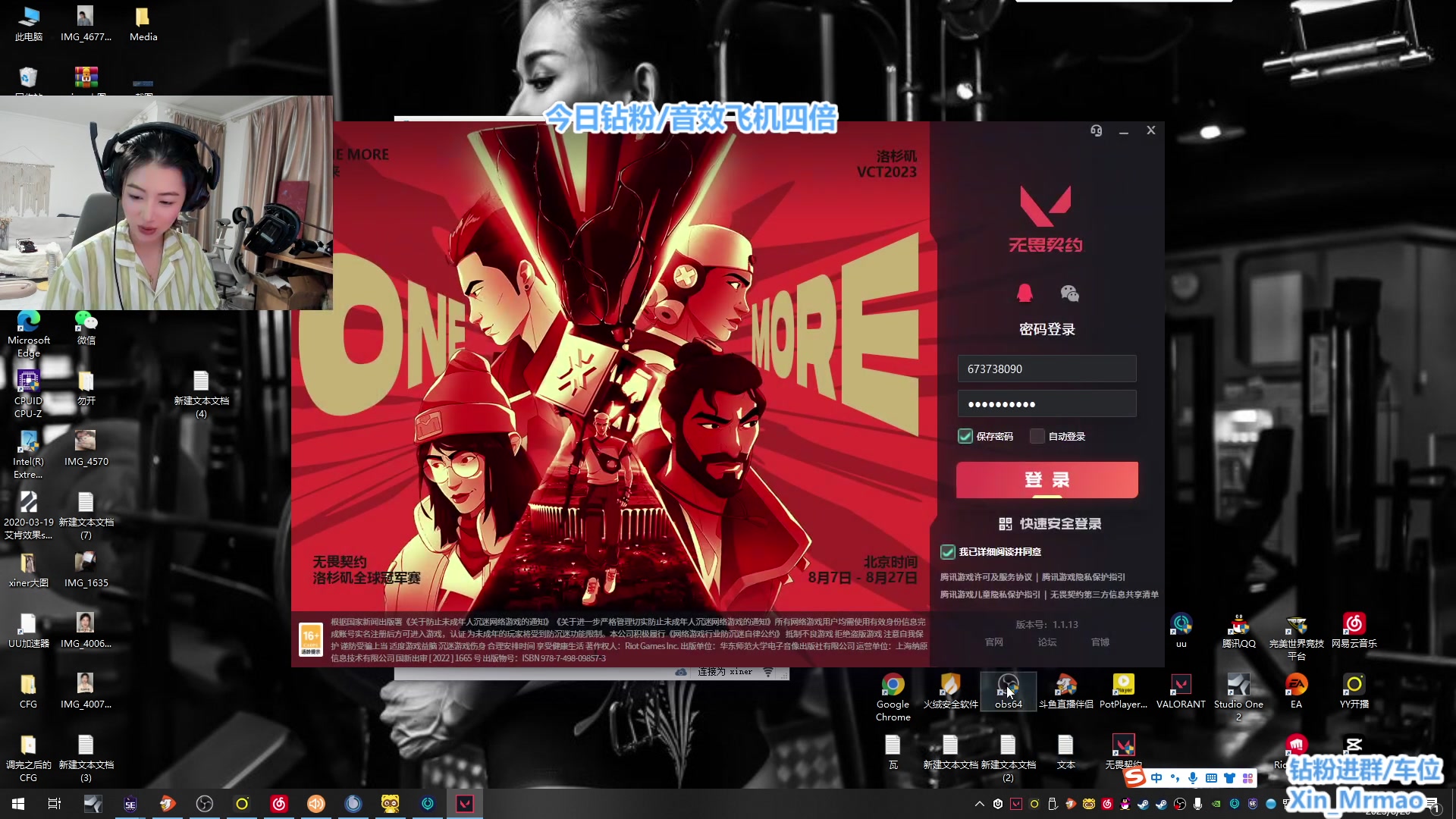Select the IMG_4570 image file
Screen dimensions: 1456x819
[86, 448]
